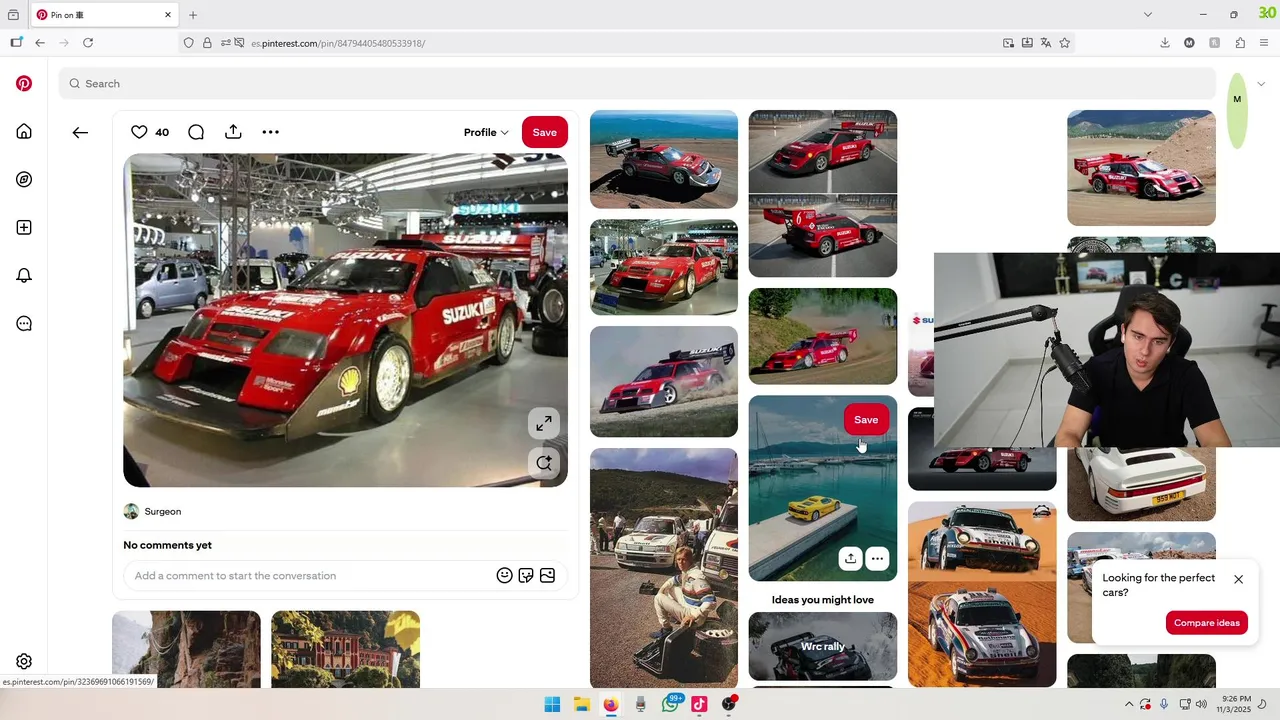Save the main Suzuki pin
The height and width of the screenshot is (720, 1280).
[x=545, y=132]
